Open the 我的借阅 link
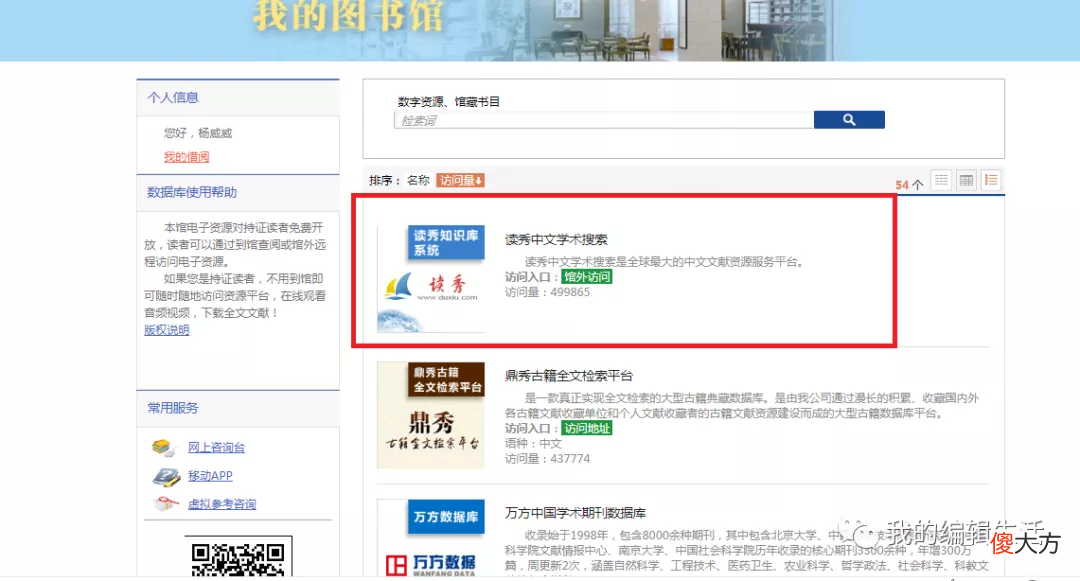Screen dimensions: 1080x581 187,157
